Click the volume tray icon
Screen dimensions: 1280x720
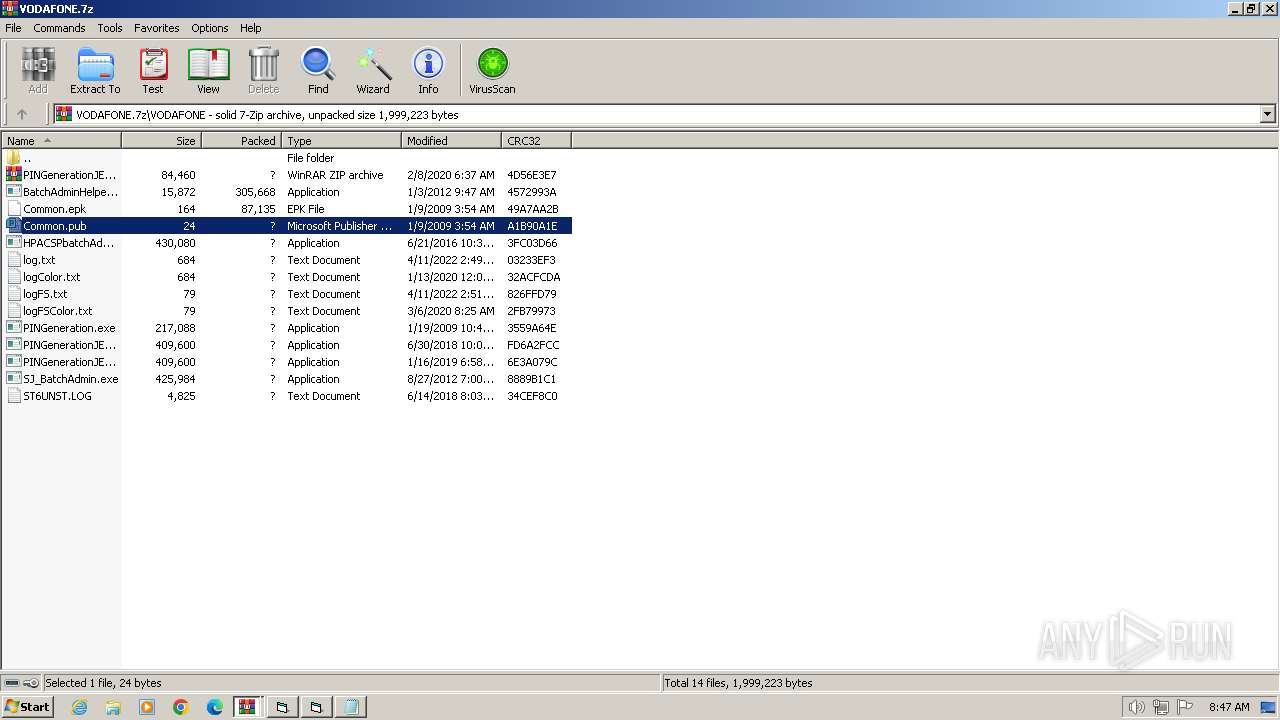1136,707
